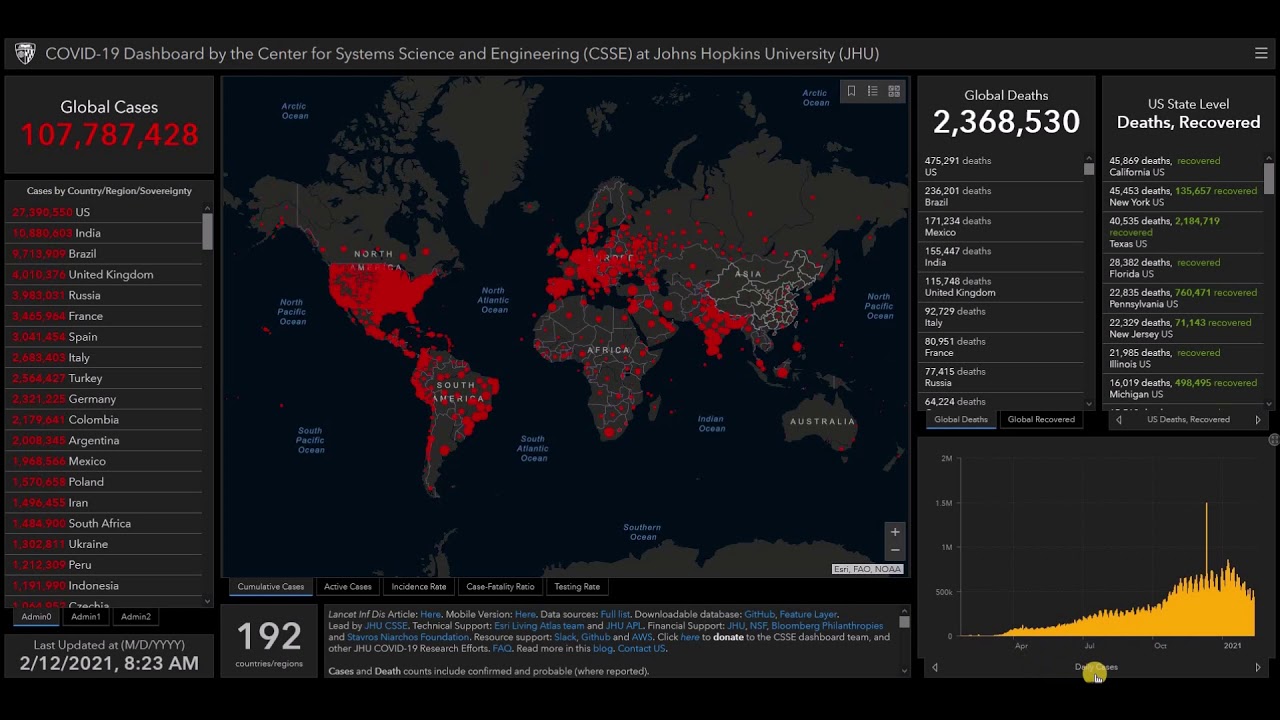This screenshot has height=720, width=1280.
Task: Open the FAQ link
Action: tap(502, 648)
